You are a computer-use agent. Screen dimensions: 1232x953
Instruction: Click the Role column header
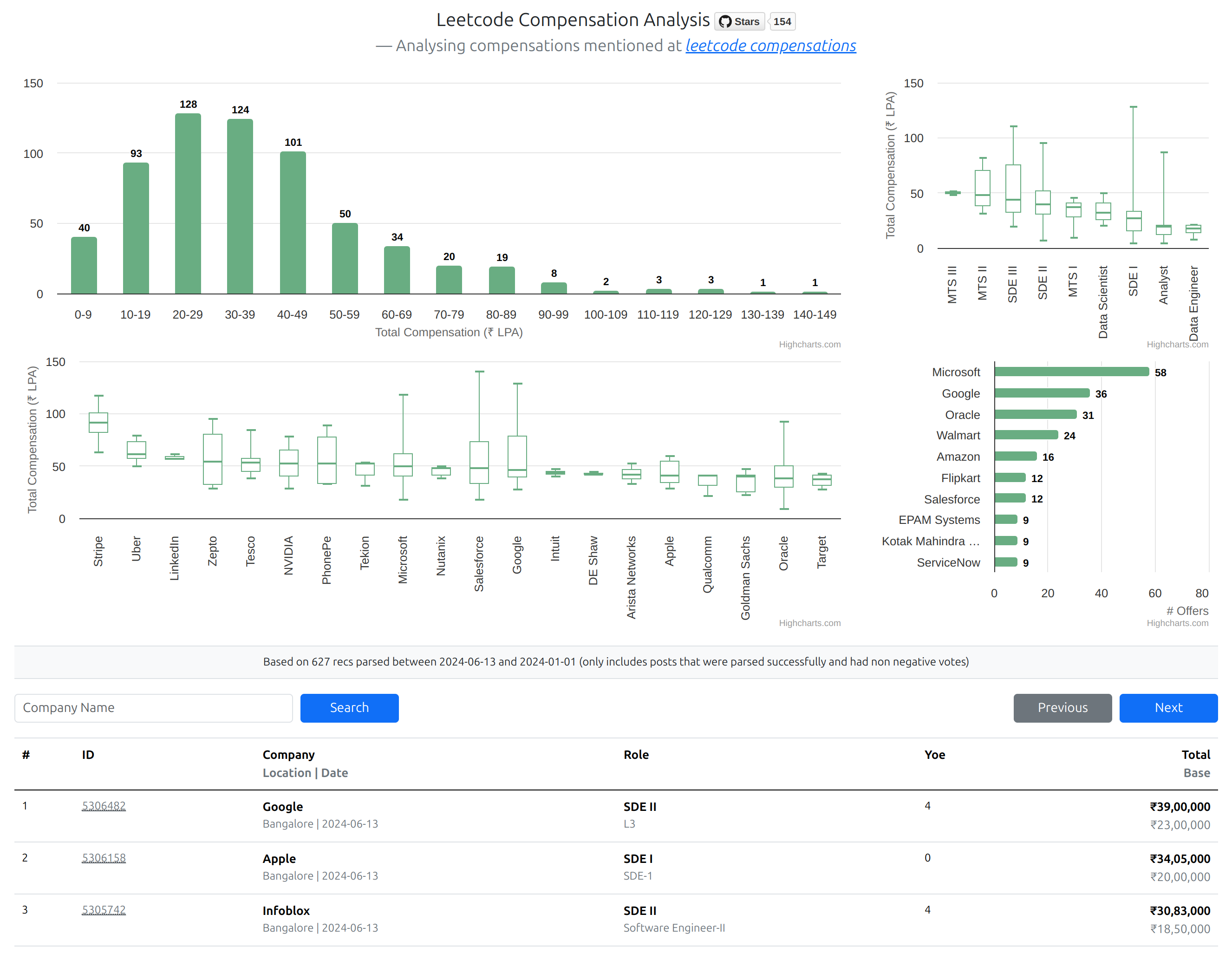636,754
